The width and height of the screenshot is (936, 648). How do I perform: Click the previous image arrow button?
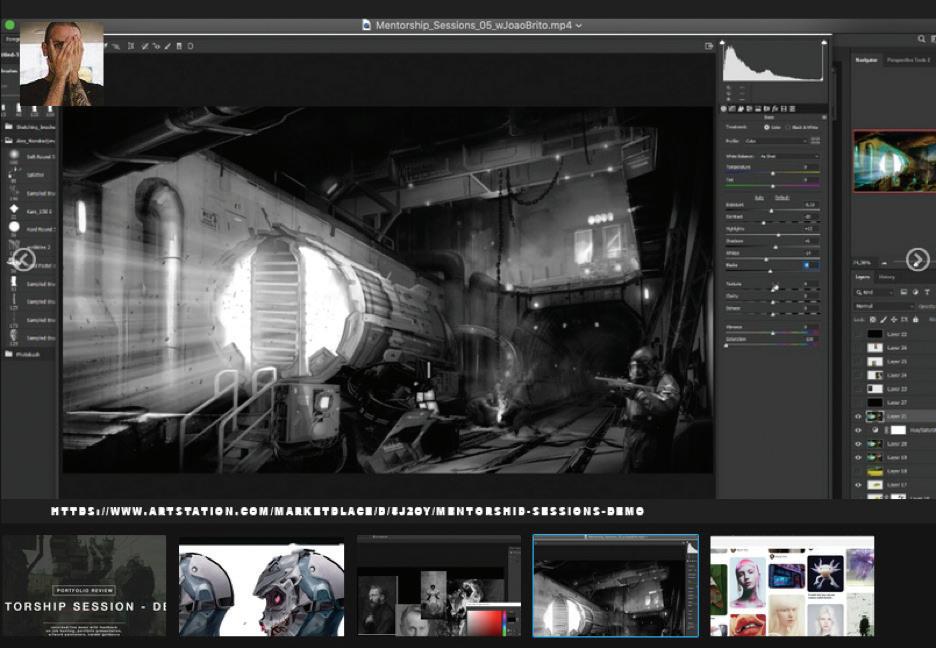(23, 260)
